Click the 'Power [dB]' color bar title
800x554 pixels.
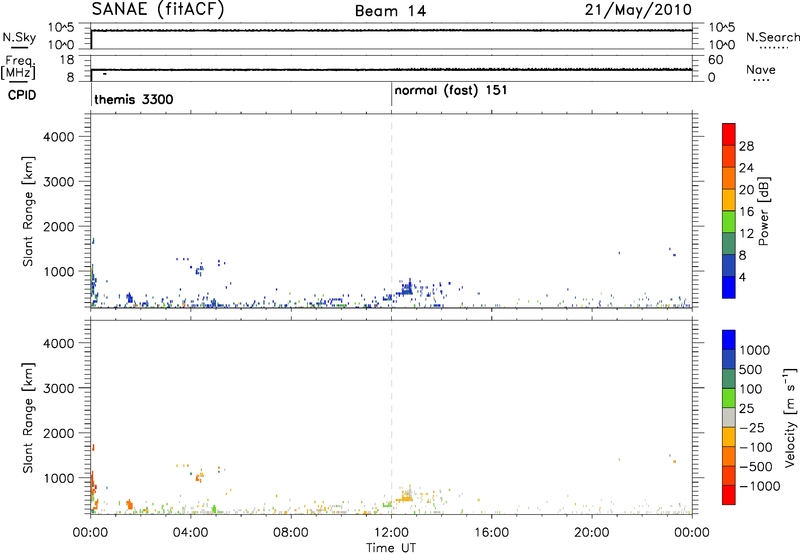(x=763, y=211)
